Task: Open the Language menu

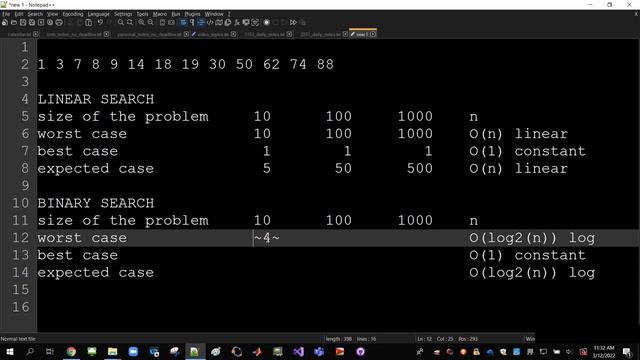Action: (x=98, y=14)
